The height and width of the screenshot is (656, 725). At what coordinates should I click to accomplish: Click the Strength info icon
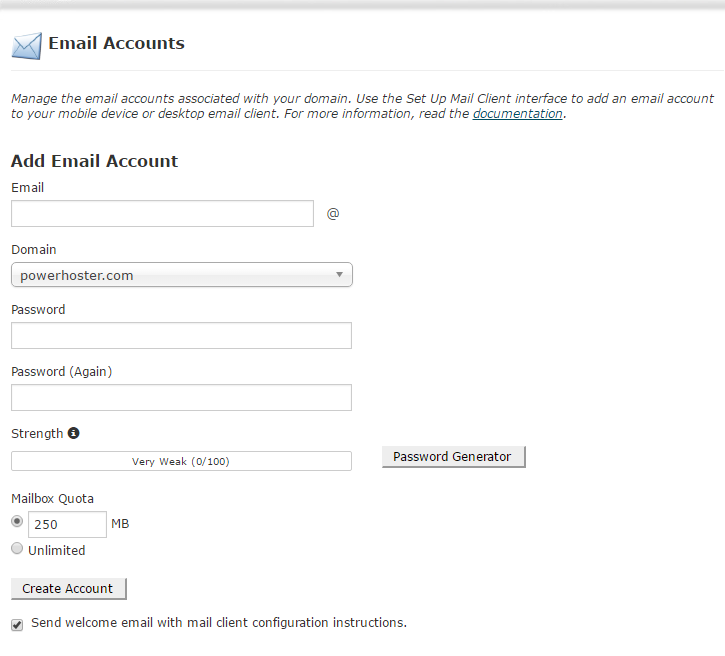pos(73,434)
